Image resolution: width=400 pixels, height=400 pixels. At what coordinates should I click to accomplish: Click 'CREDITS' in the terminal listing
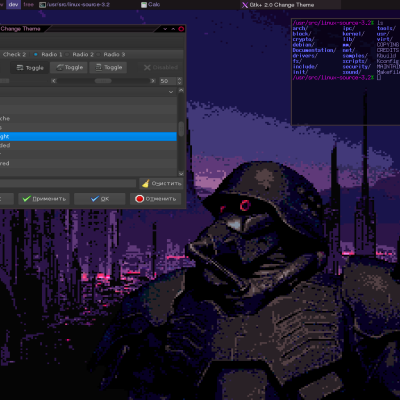(388, 50)
